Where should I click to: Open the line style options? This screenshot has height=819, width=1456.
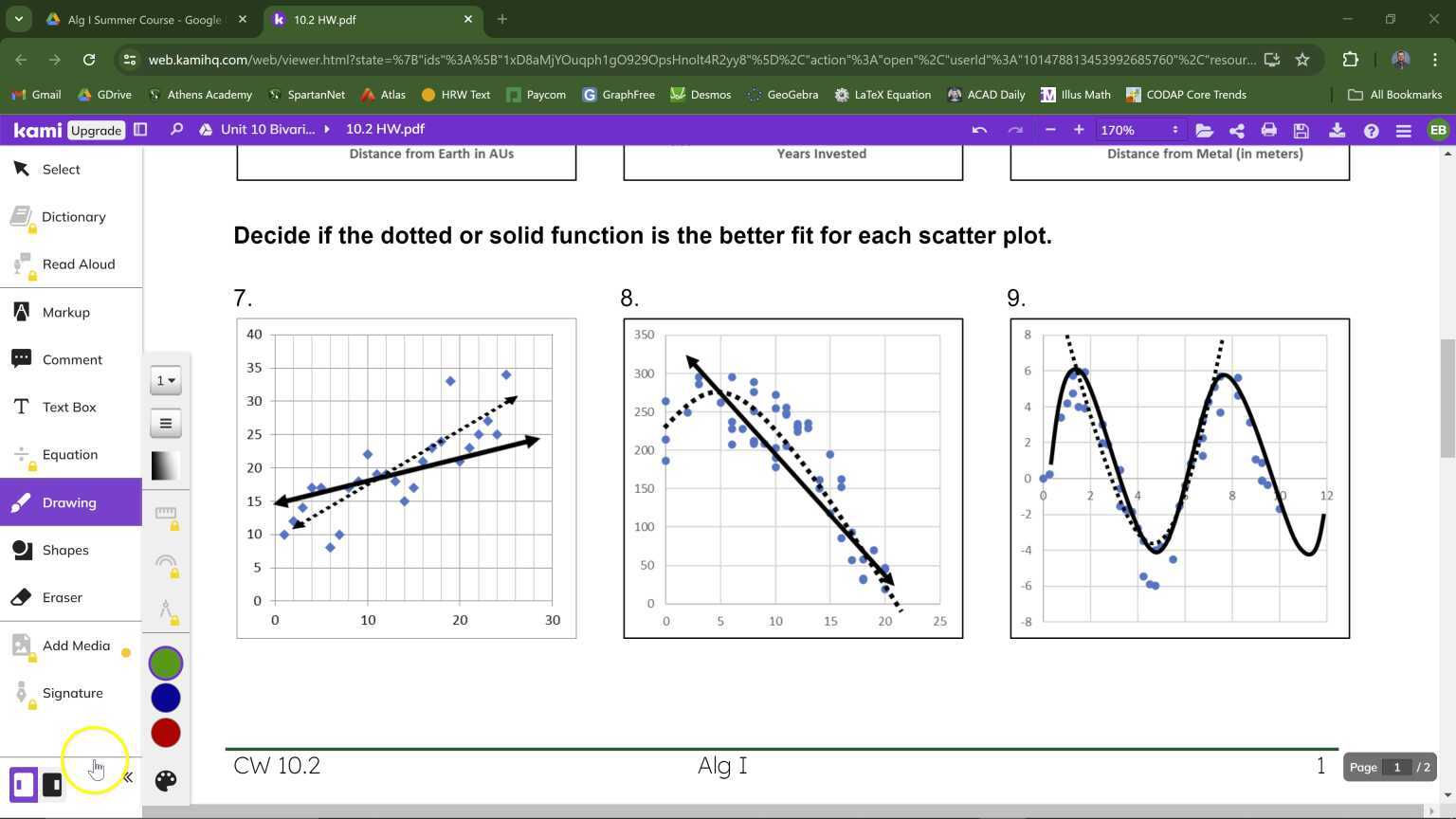(166, 423)
